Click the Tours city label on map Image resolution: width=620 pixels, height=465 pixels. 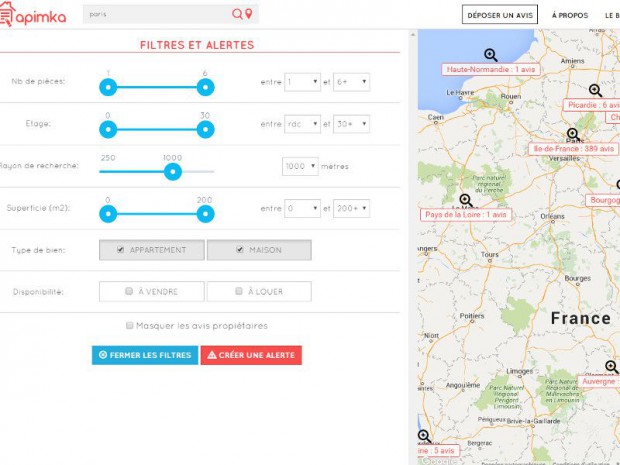click(490, 255)
